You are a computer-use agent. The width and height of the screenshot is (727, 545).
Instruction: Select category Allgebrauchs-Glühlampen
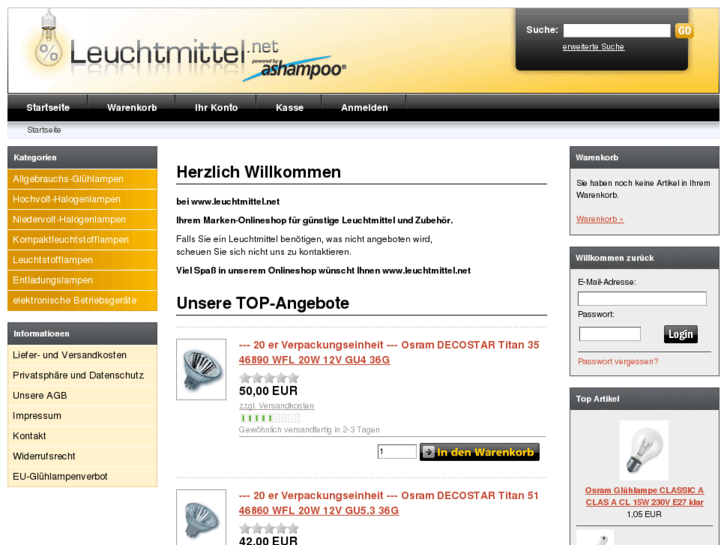[x=82, y=179]
